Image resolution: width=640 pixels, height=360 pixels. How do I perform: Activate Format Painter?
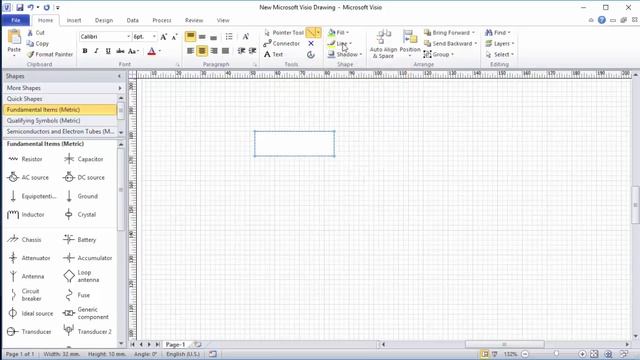pyautogui.click(x=50, y=54)
